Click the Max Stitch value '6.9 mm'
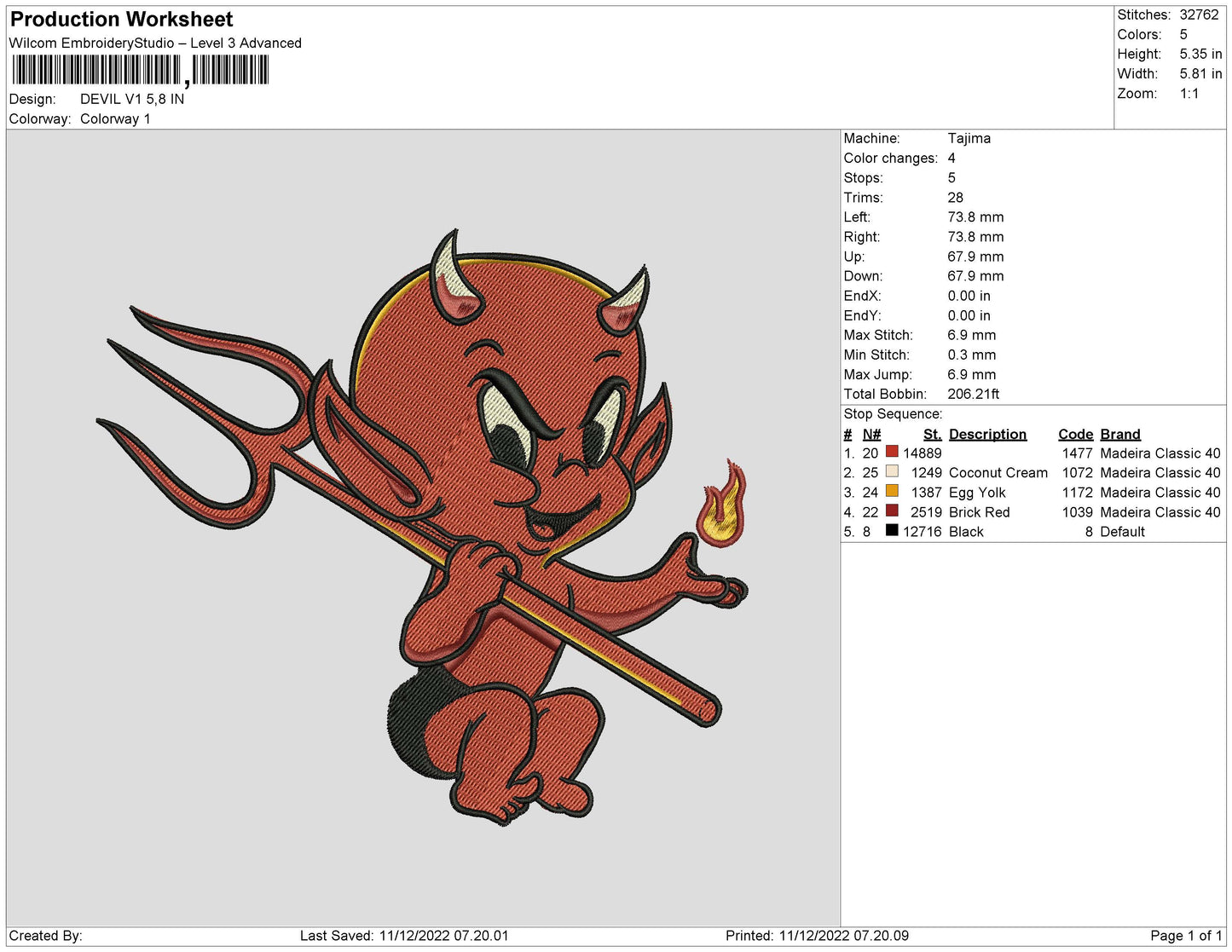Viewport: 1232px width, 952px height. point(971,335)
